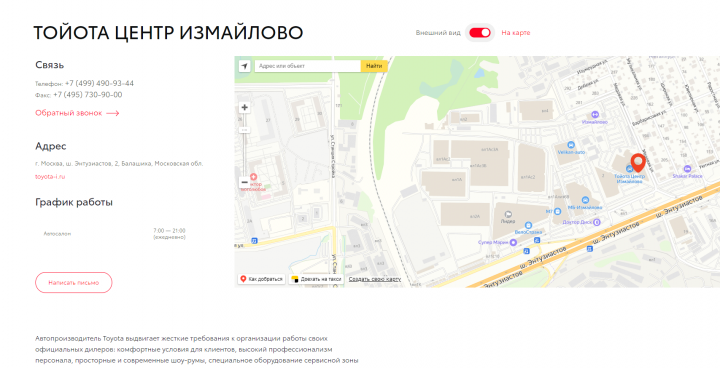Click the address text г. Москва, ш. Энтузиастов
The image size is (720, 368).
coord(119,164)
